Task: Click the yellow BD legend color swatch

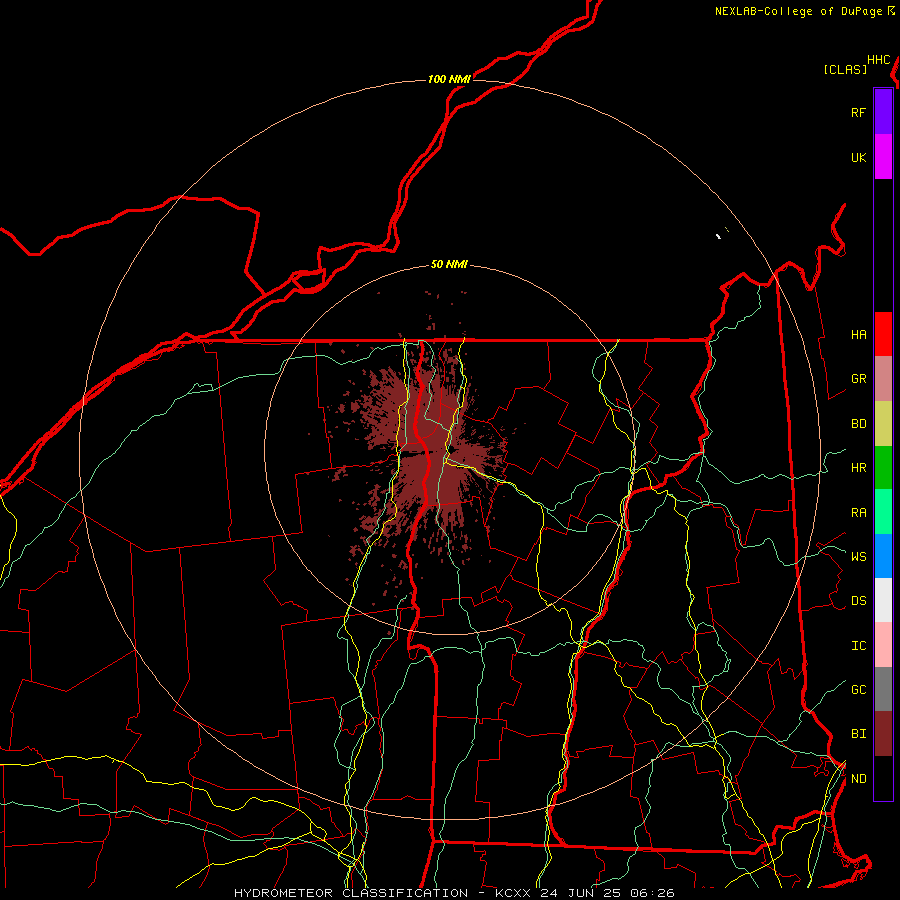Action: [x=883, y=423]
